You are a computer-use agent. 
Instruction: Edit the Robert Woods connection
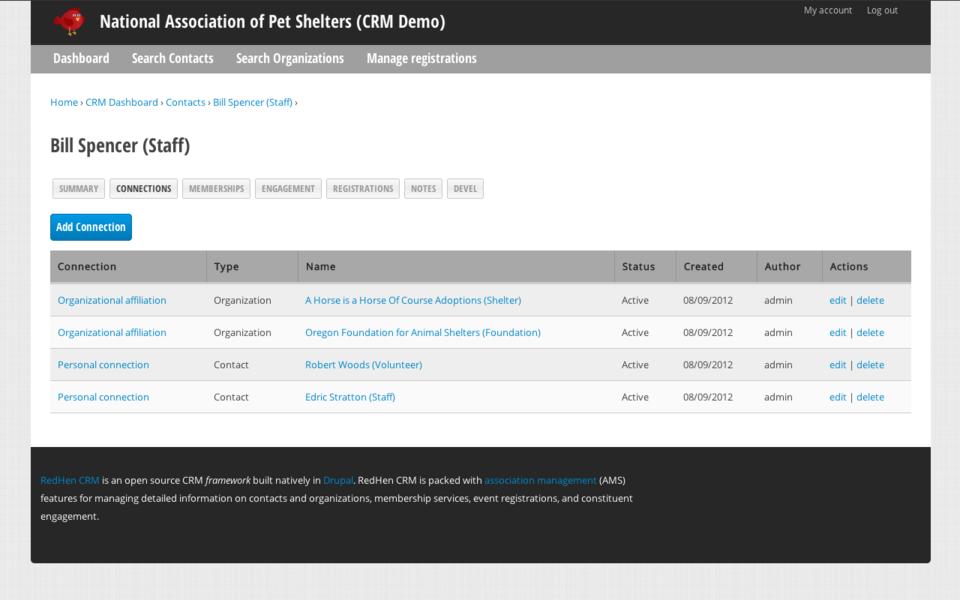click(x=837, y=365)
